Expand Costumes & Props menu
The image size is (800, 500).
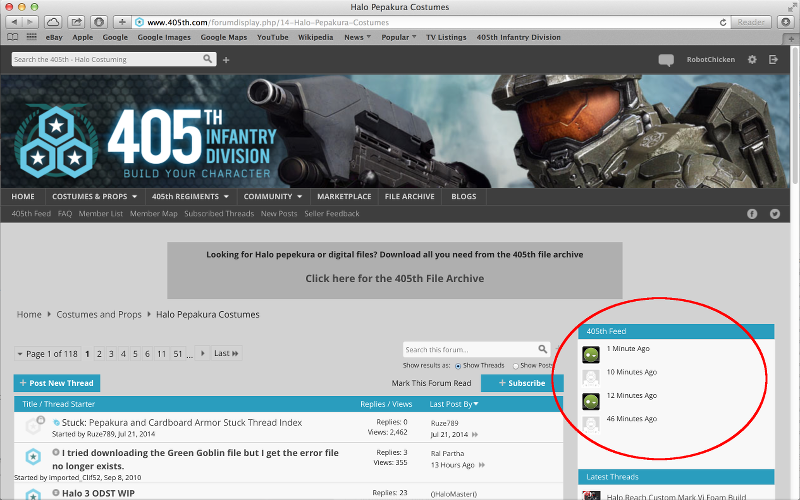[x=95, y=196]
